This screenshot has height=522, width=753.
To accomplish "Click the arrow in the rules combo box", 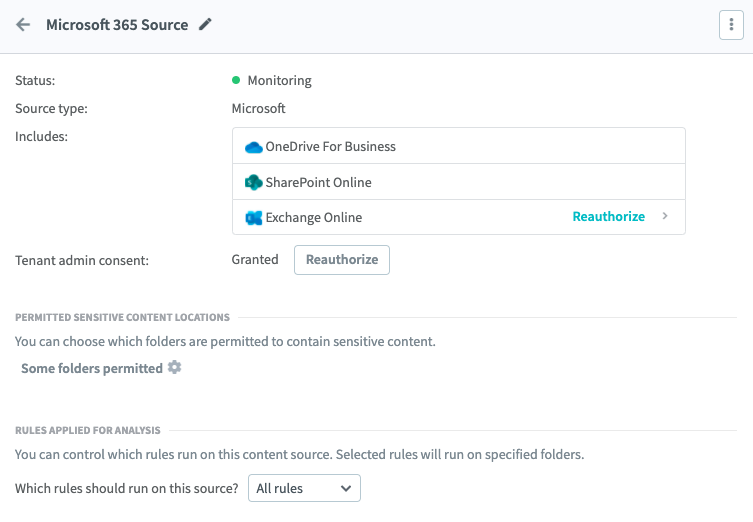I will (346, 488).
